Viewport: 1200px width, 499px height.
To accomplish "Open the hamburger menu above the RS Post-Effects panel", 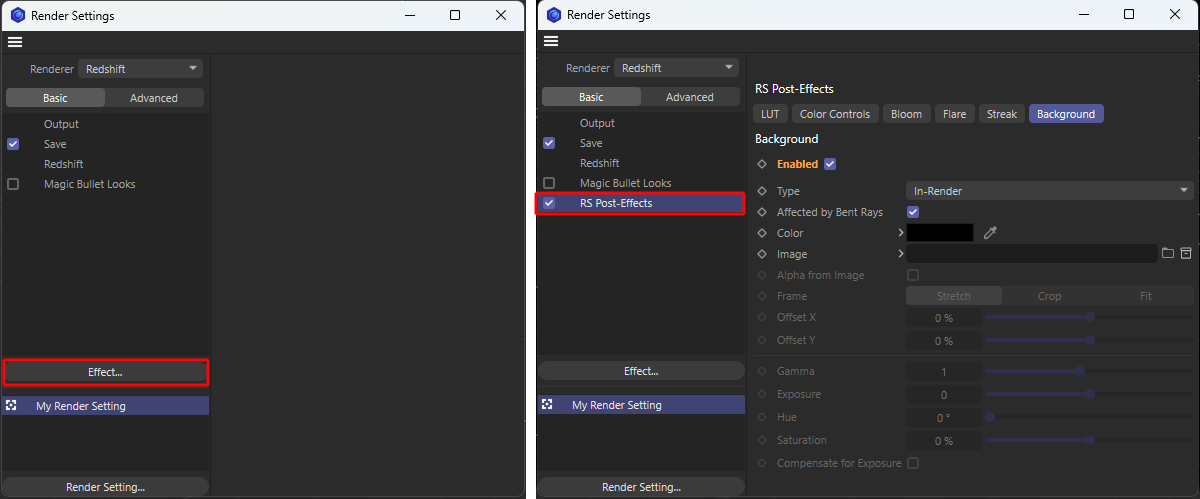I will [551, 41].
